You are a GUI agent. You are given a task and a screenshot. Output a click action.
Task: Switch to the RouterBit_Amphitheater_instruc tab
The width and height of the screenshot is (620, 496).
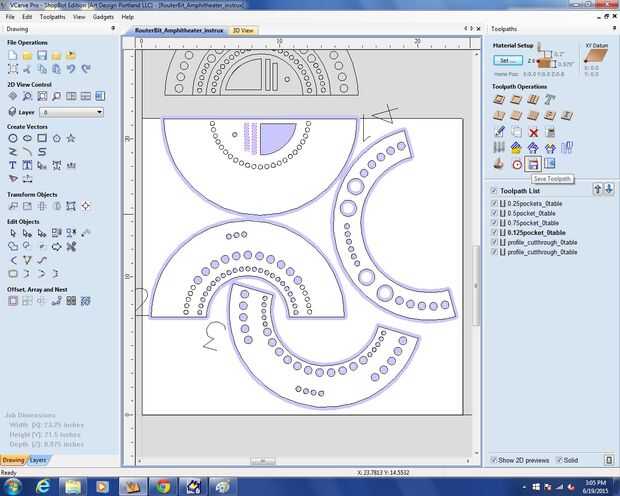point(179,30)
